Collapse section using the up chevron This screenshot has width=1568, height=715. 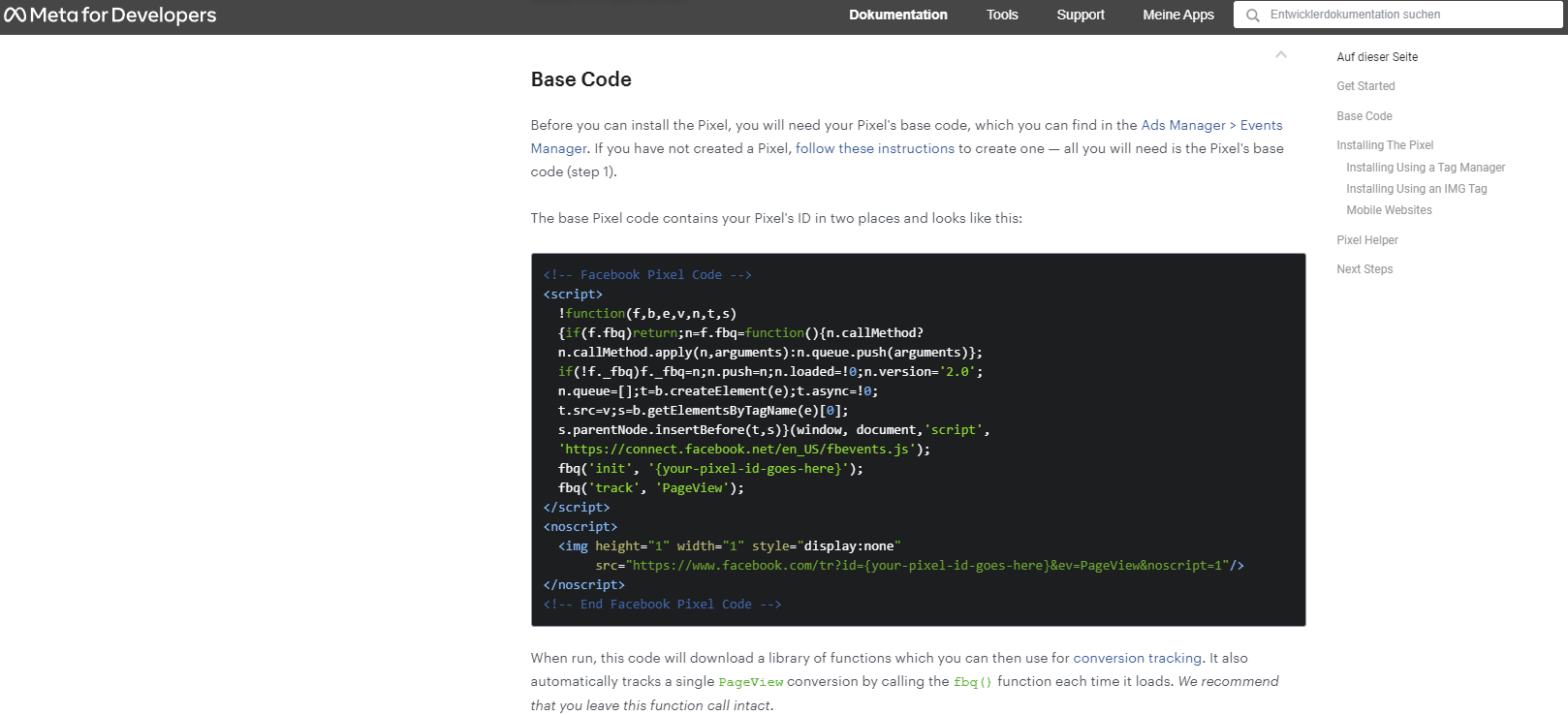(x=1280, y=55)
